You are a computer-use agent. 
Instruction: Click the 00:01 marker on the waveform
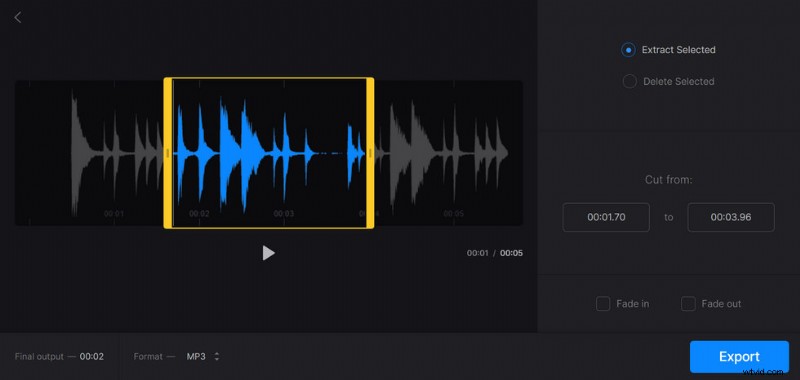click(114, 214)
